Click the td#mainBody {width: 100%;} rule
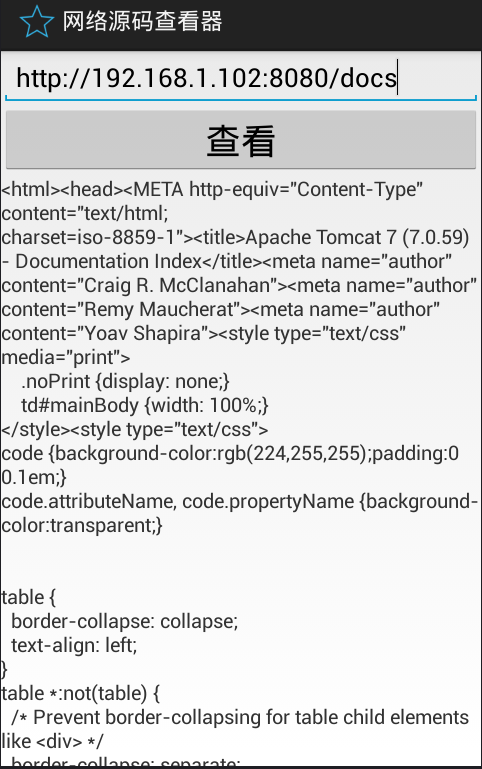 click(145, 406)
